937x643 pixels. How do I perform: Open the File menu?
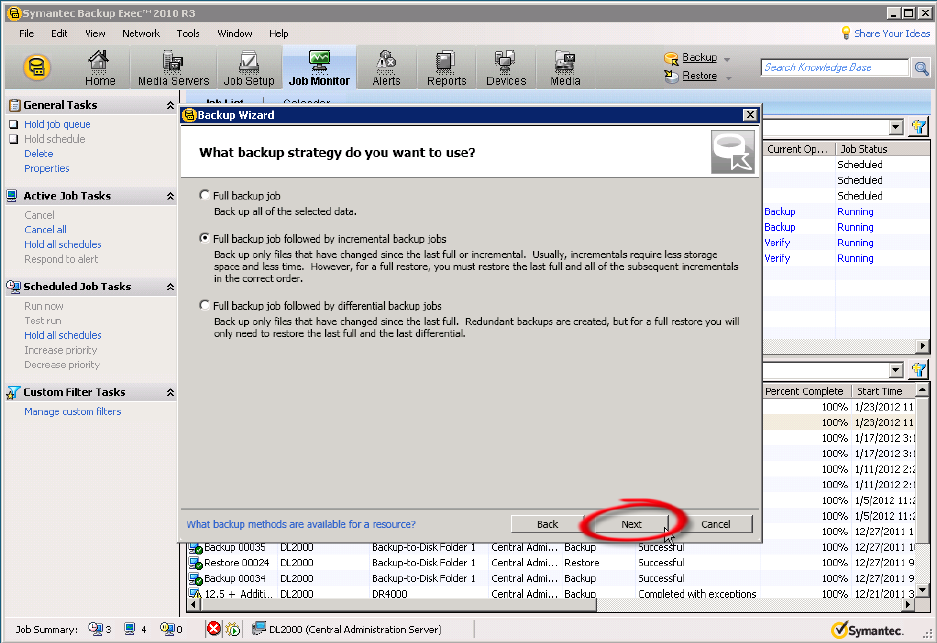click(x=26, y=33)
